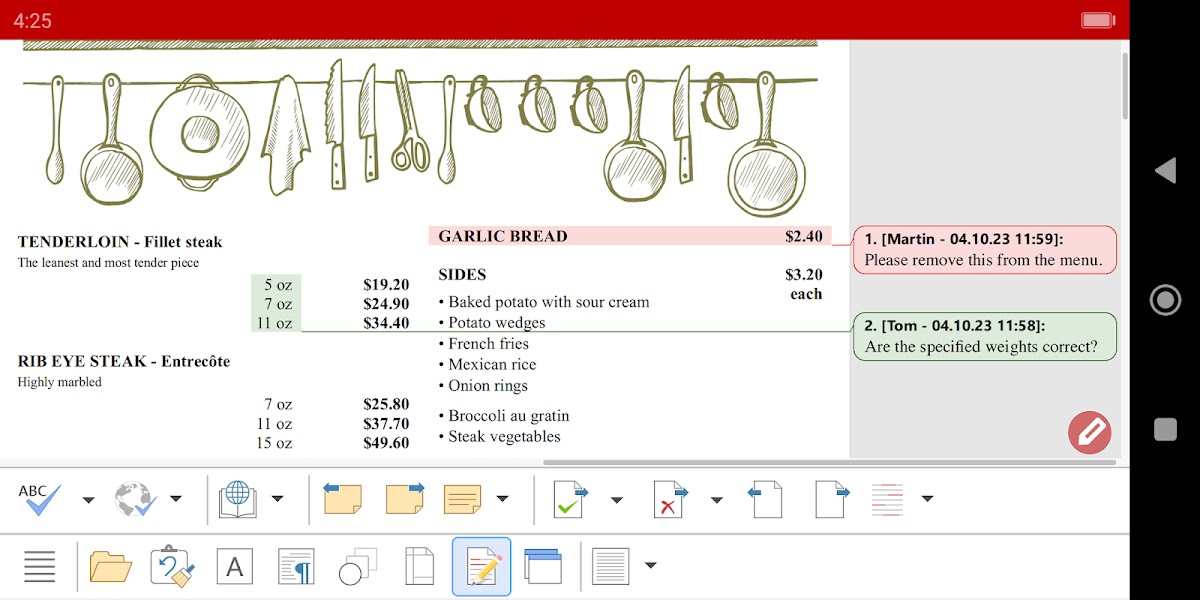Viewport: 1200px width, 600px height.
Task: Run the ABC spell check
Action: [40, 498]
